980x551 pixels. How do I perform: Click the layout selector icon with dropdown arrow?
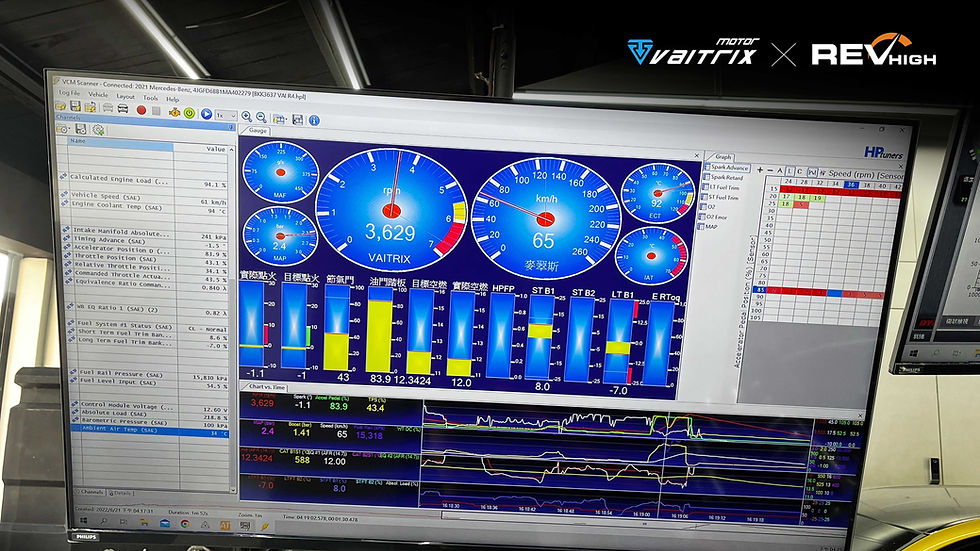click(279, 119)
